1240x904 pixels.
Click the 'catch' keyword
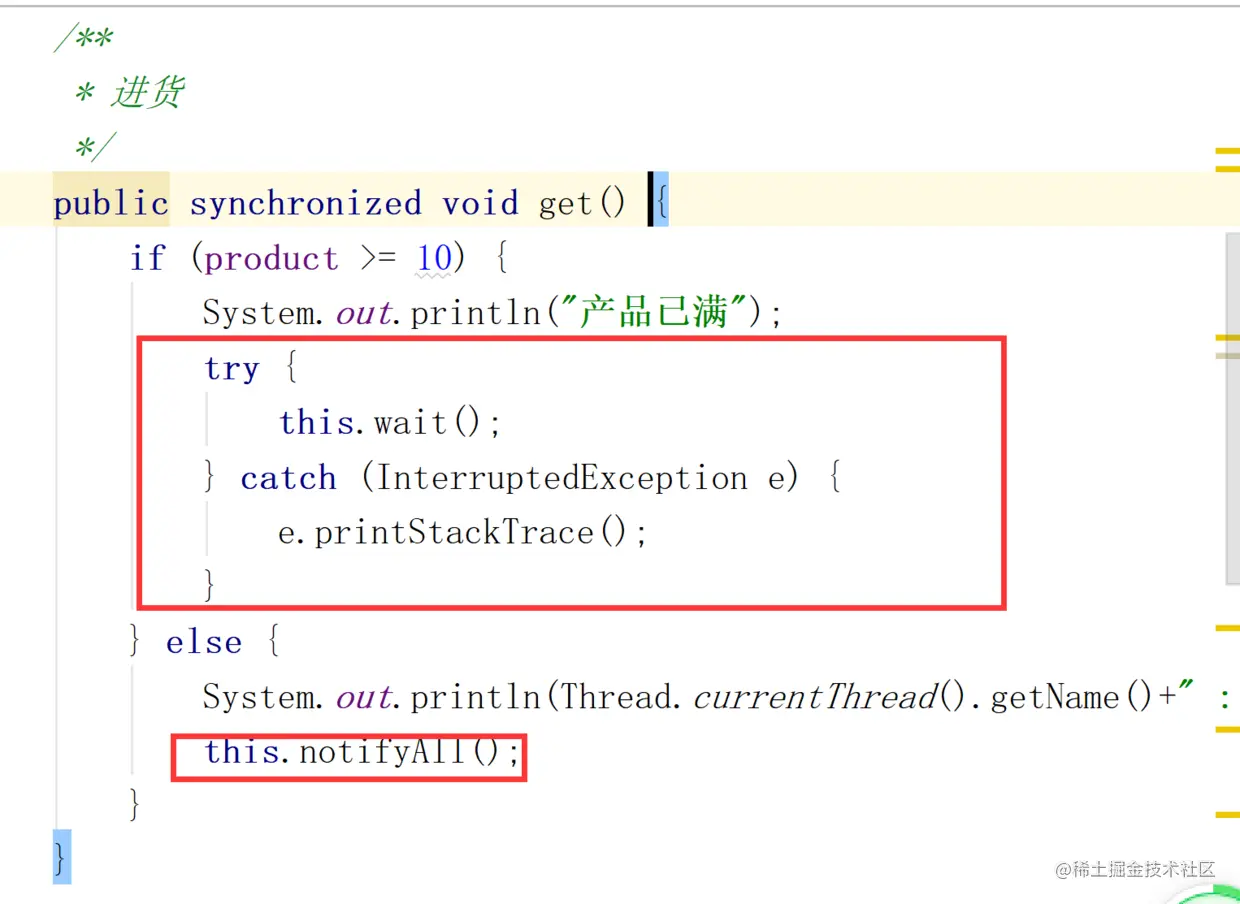point(288,478)
